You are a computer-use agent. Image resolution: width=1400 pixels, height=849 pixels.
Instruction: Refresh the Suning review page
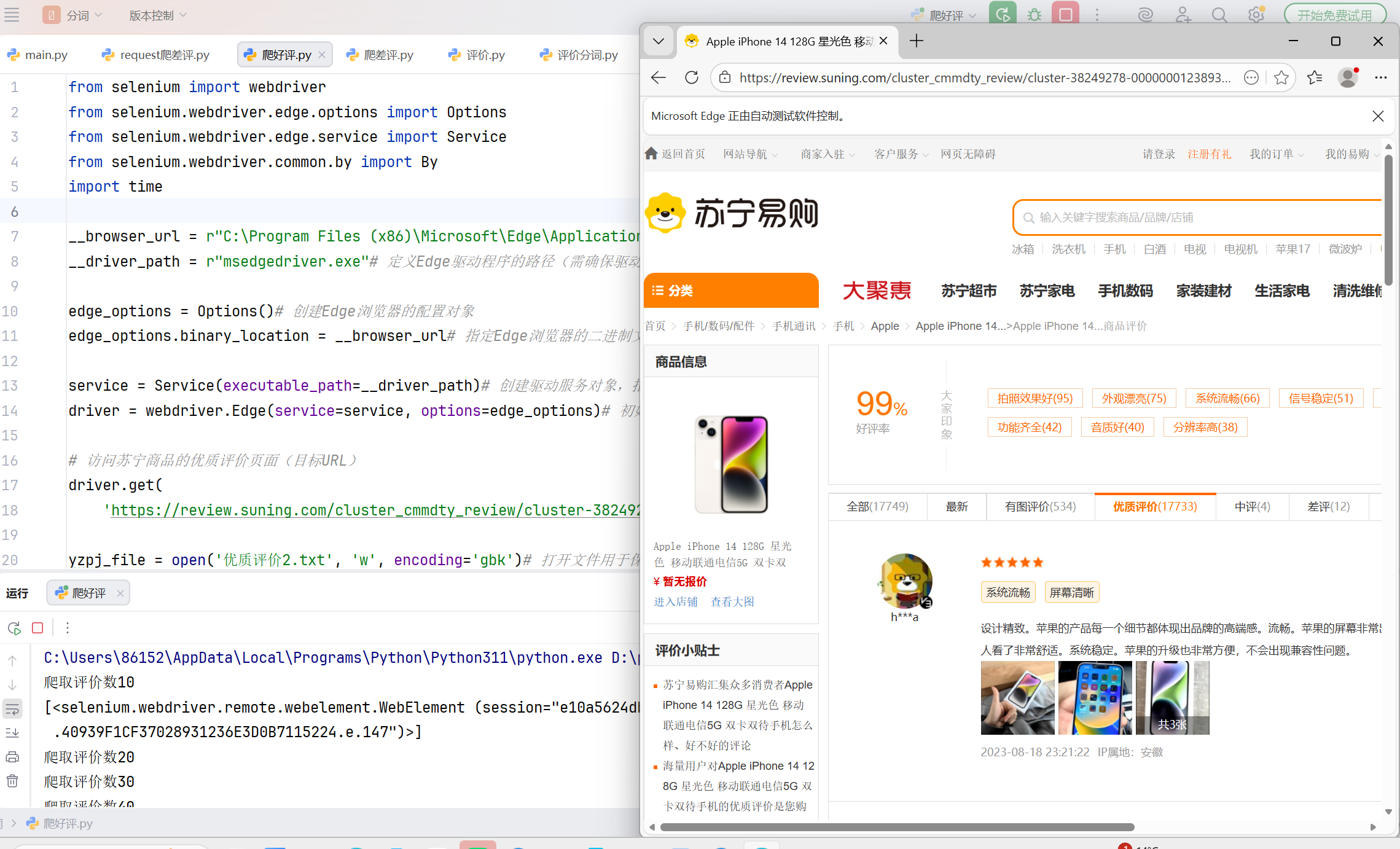point(692,77)
